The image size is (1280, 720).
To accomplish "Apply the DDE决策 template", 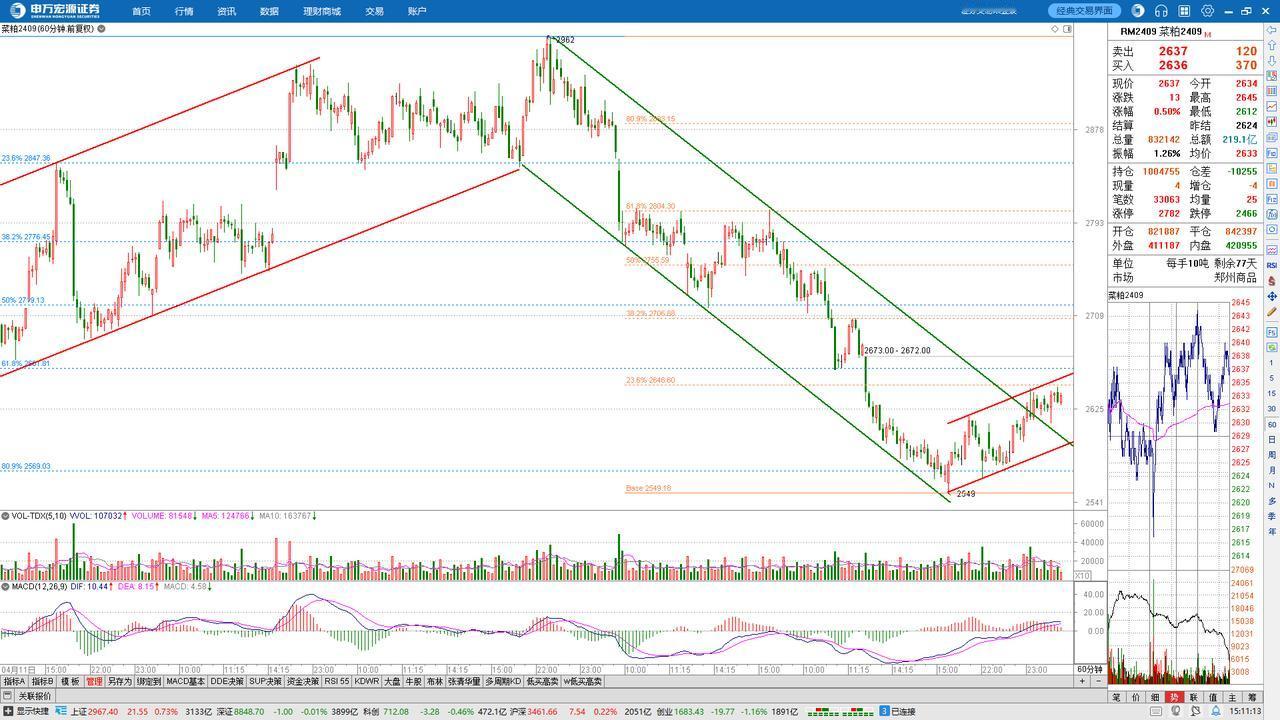I will (x=227, y=681).
